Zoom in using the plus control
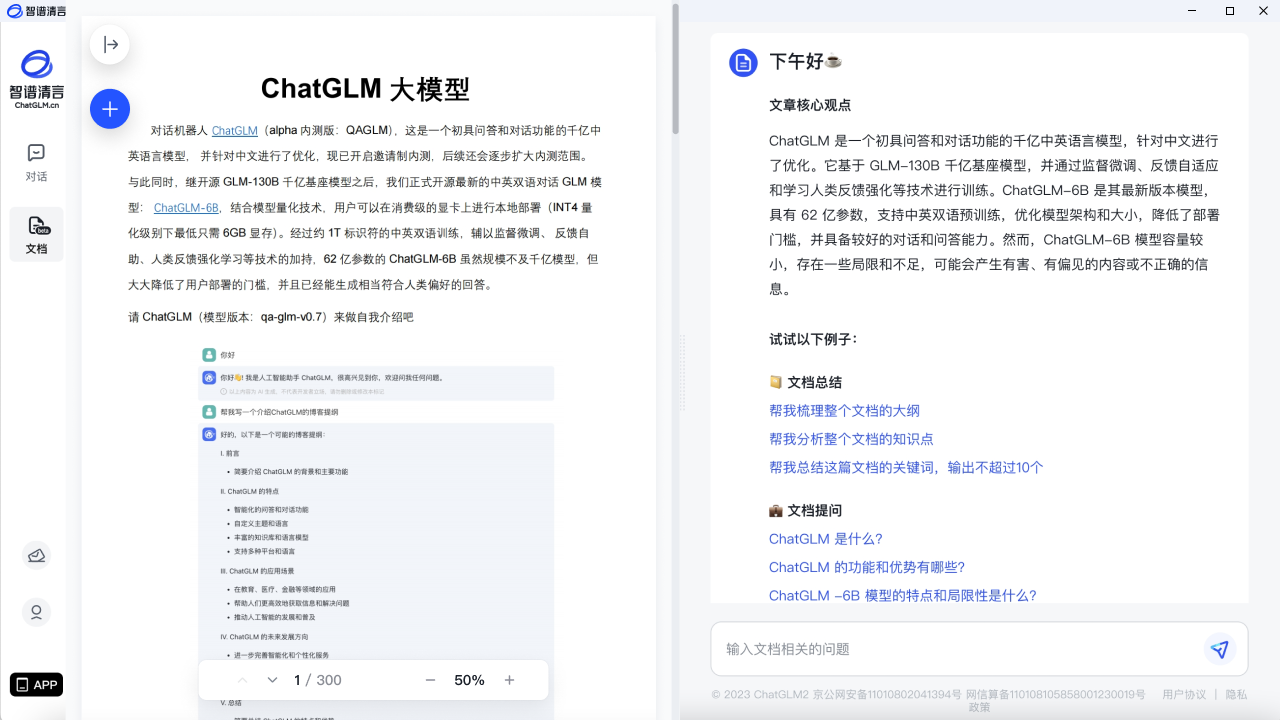1280x720 pixels. pos(509,679)
